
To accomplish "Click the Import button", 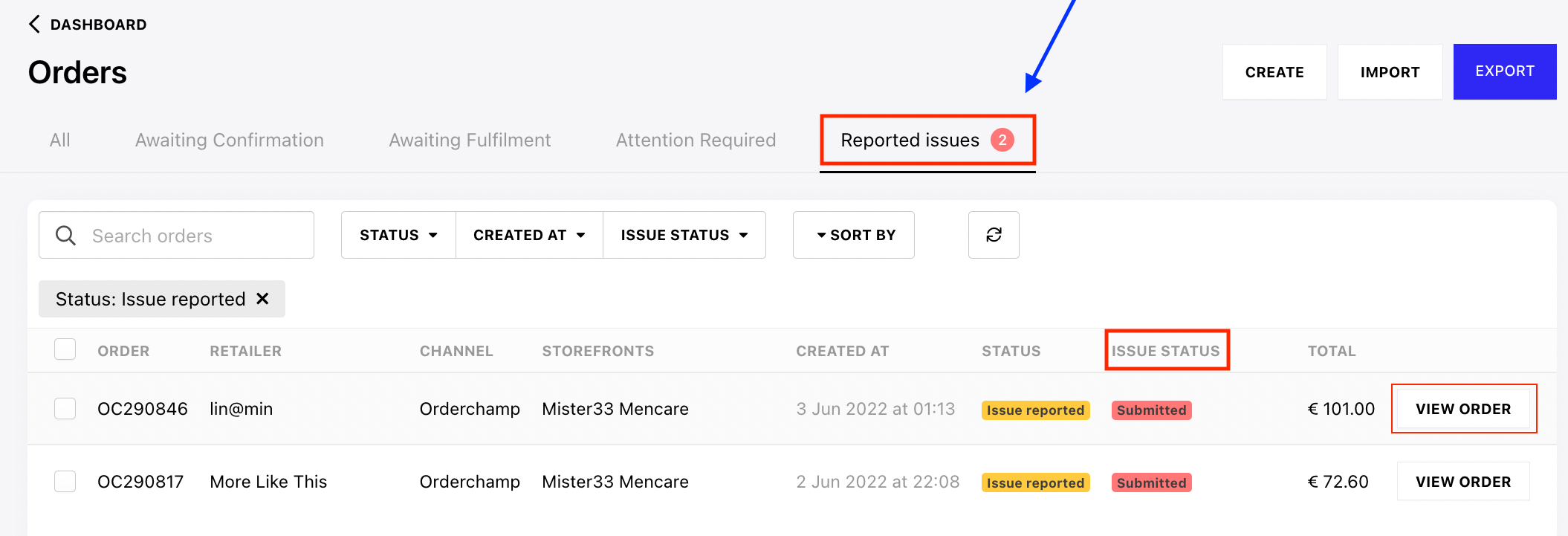I will [x=1390, y=72].
